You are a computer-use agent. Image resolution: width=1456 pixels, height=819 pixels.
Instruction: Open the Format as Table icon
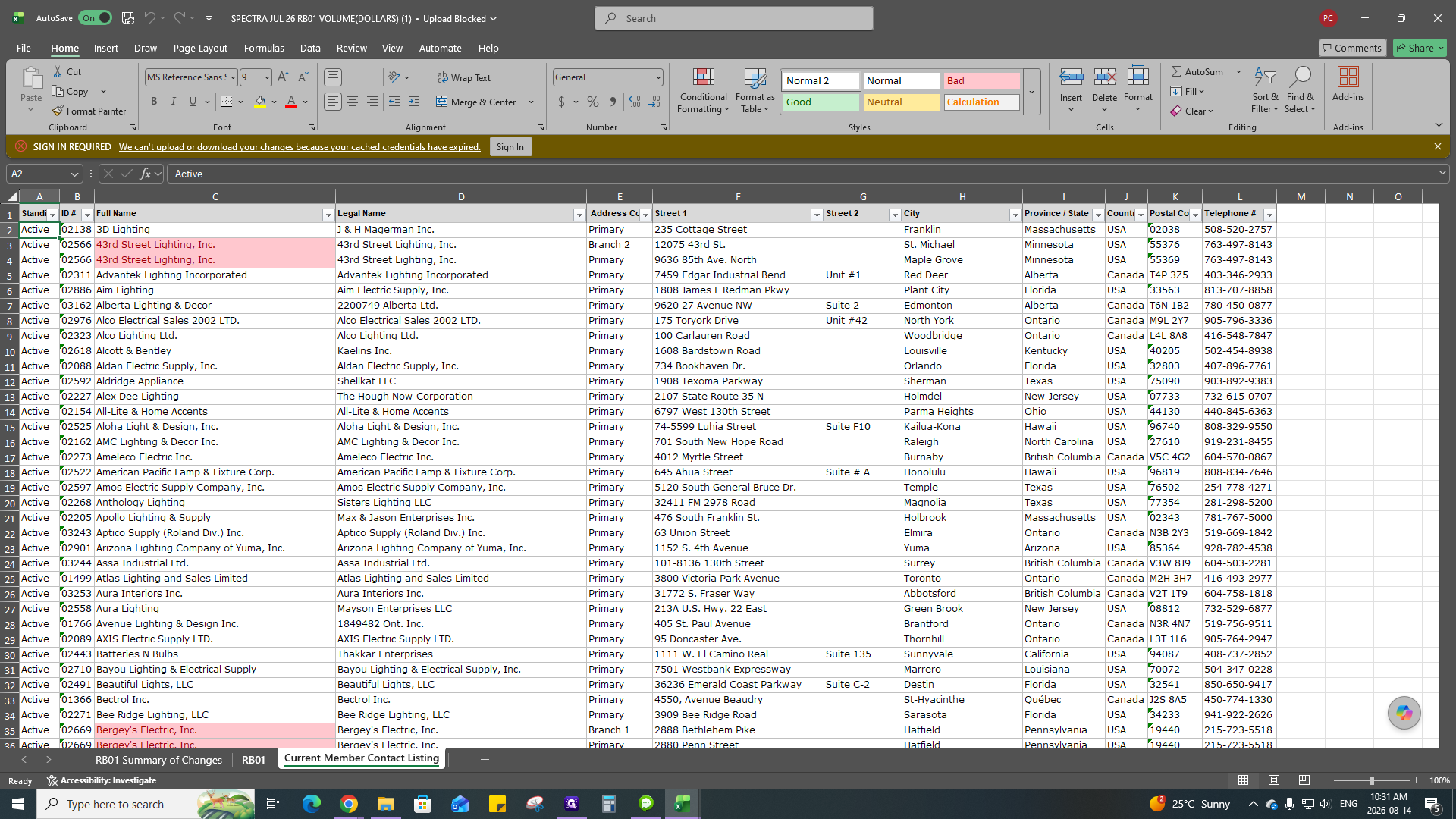[x=755, y=77]
